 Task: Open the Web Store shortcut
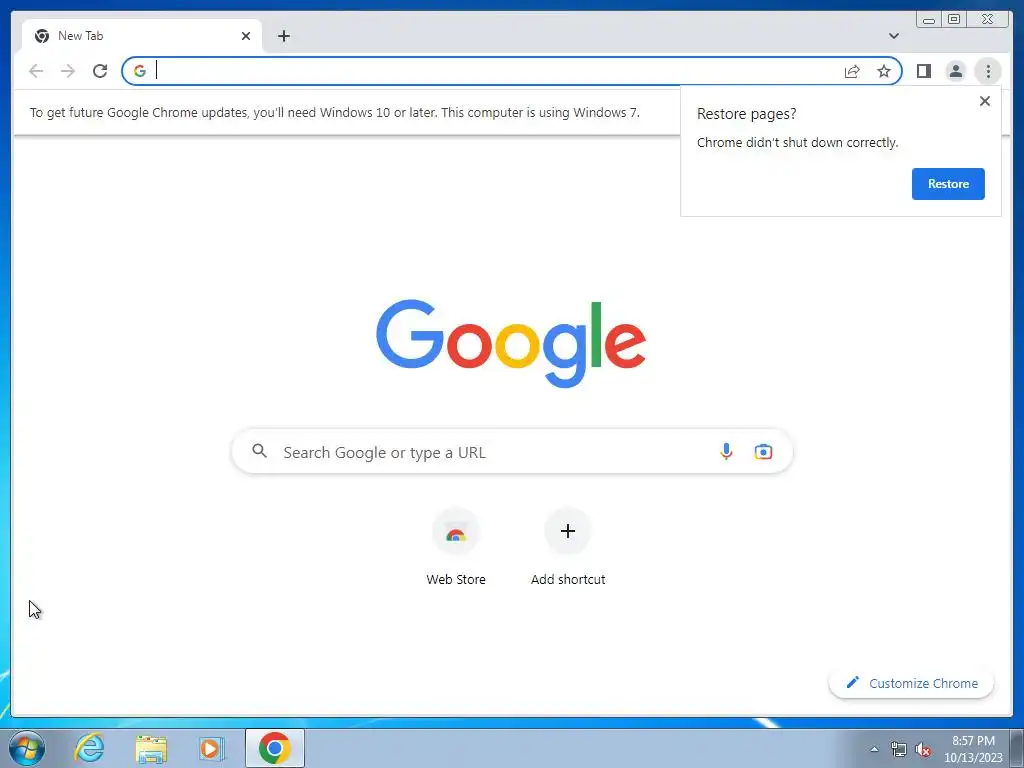pyautogui.click(x=456, y=547)
